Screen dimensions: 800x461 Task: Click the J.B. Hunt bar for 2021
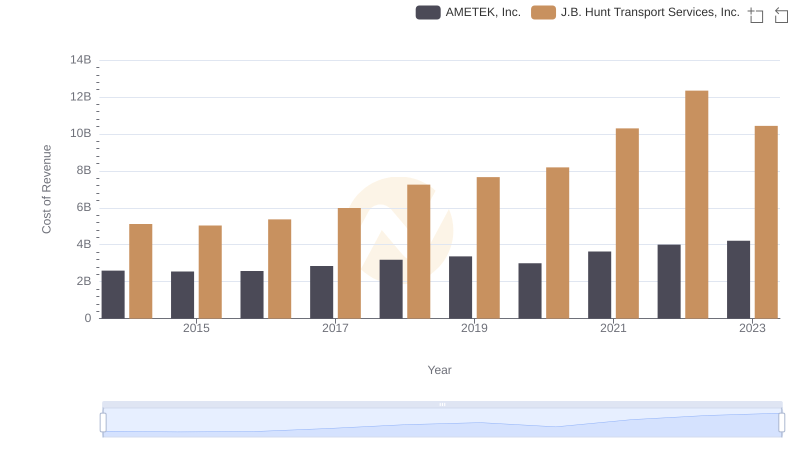tap(627, 223)
